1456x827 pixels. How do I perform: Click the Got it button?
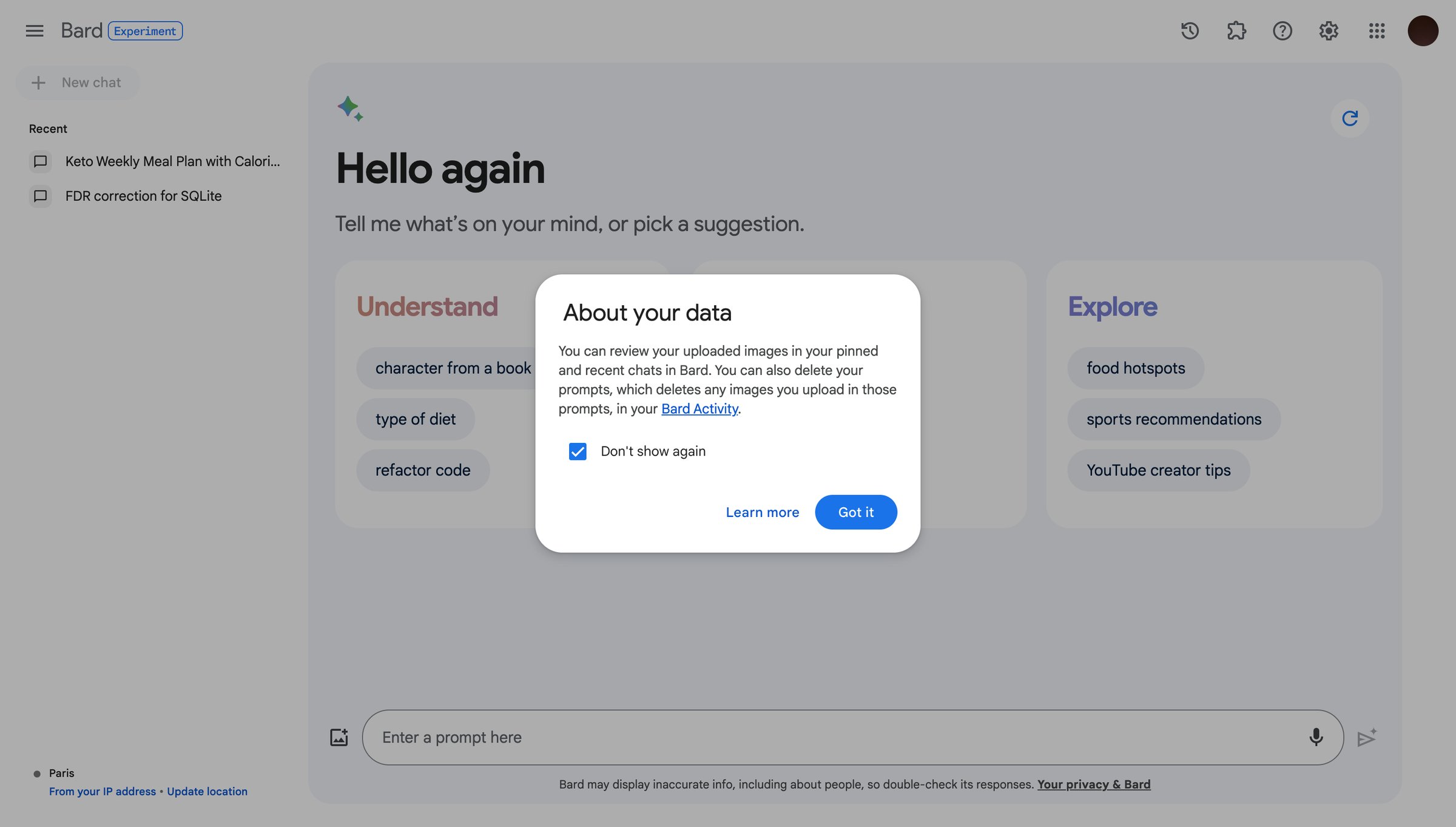click(855, 512)
